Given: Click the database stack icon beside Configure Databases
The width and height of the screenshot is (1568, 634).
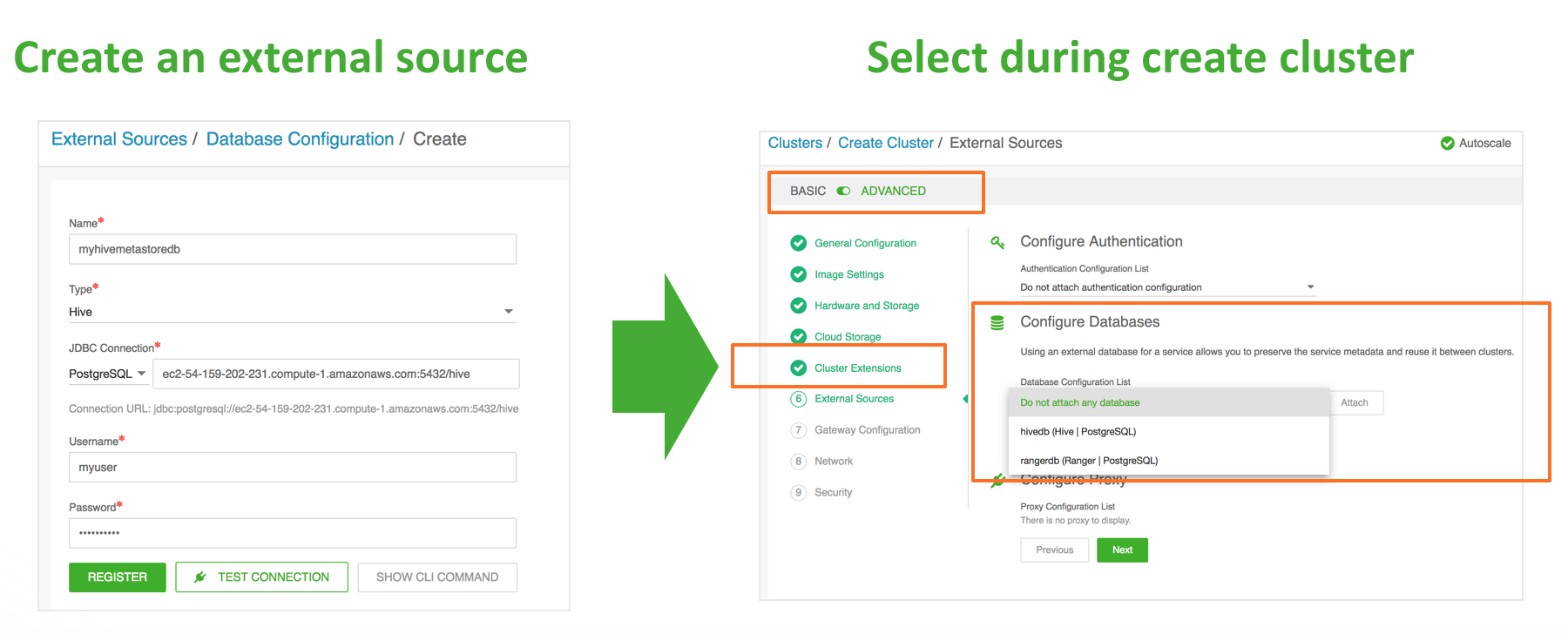Looking at the screenshot, I should point(997,323).
